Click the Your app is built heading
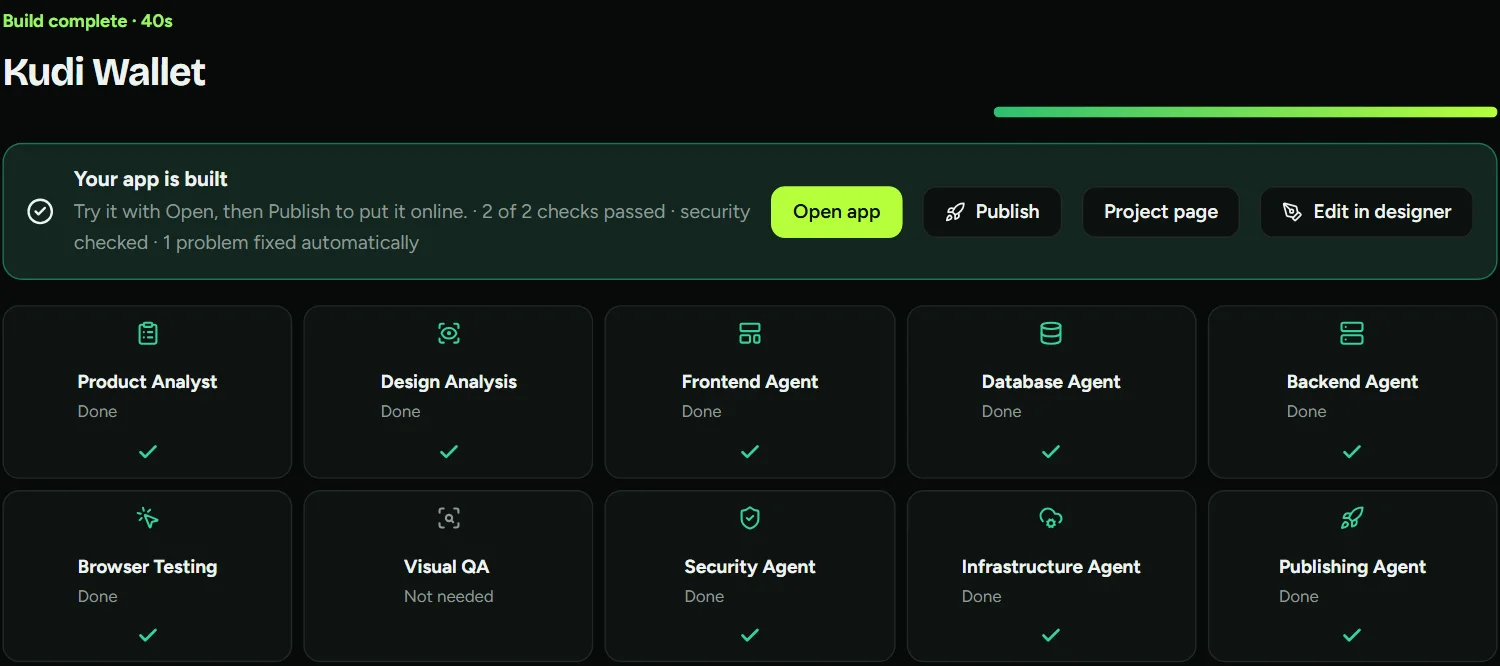This screenshot has height=666, width=1500. (151, 179)
